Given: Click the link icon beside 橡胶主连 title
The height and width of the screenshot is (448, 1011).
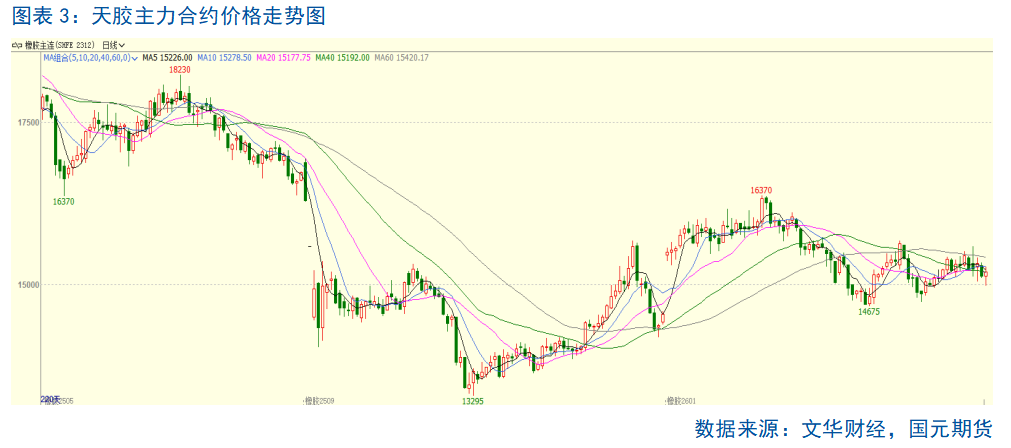Looking at the screenshot, I should pos(18,45).
